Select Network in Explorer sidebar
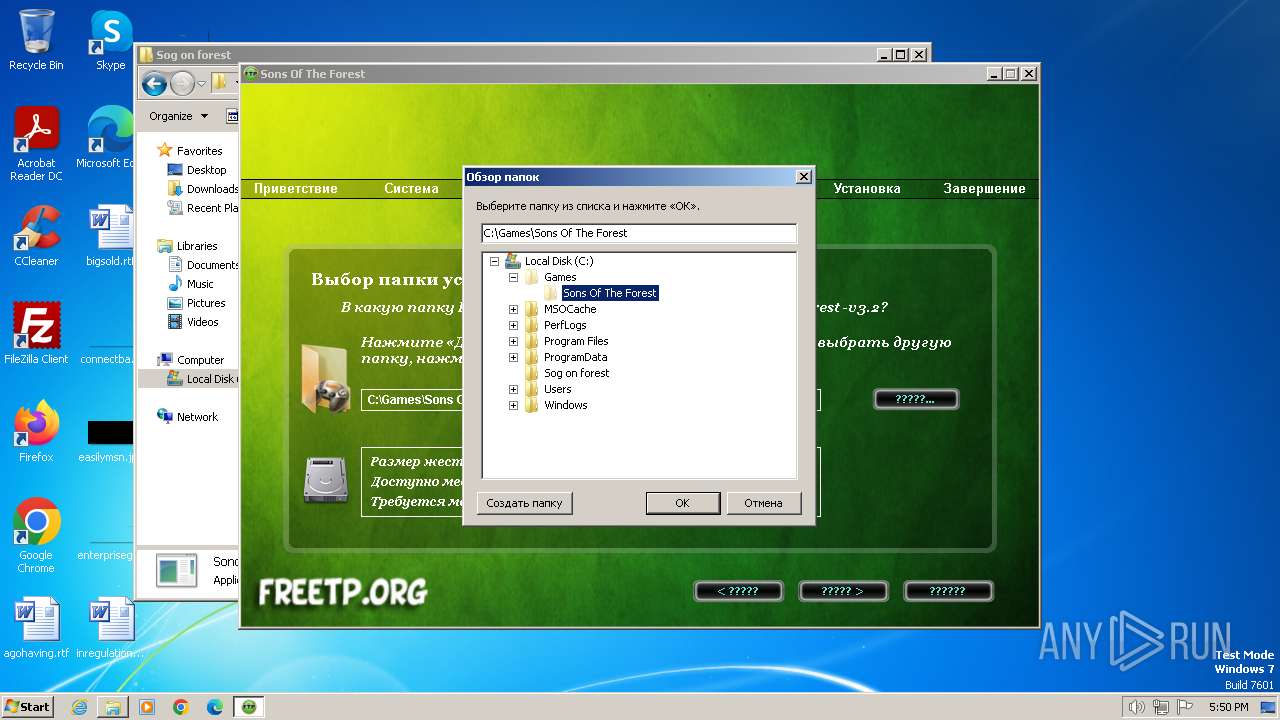The width and height of the screenshot is (1280, 720). tap(188, 417)
